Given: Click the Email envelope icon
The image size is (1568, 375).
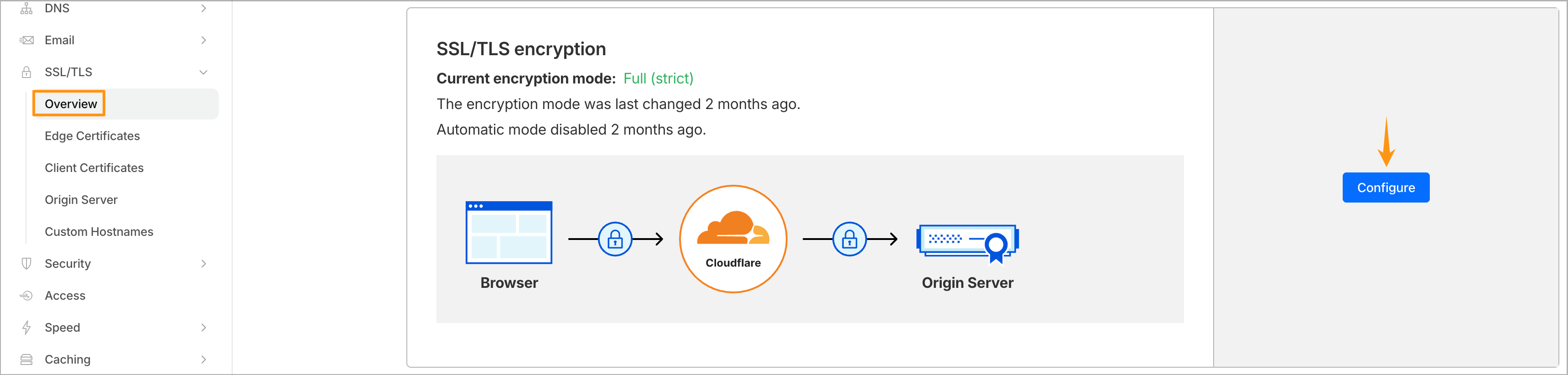Looking at the screenshot, I should [26, 40].
